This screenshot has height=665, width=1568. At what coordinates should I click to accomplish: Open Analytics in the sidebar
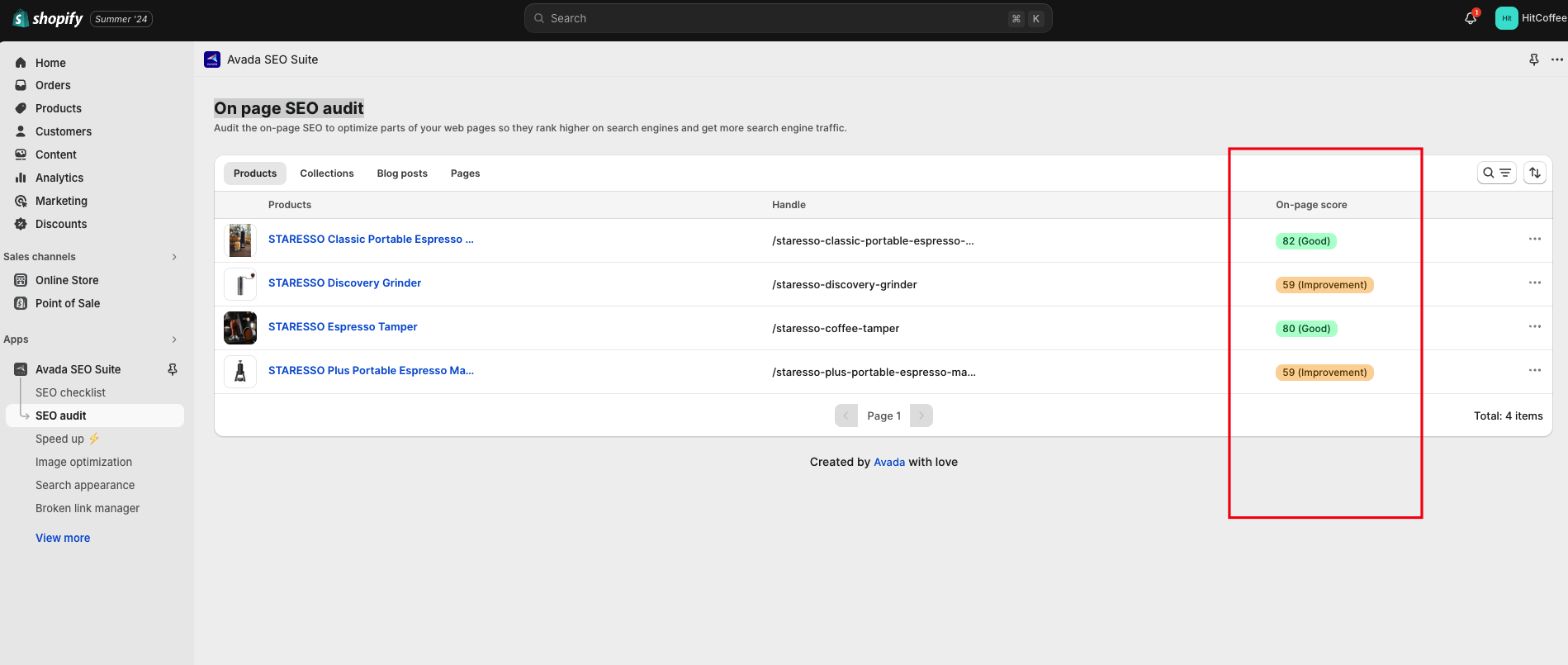(x=59, y=178)
